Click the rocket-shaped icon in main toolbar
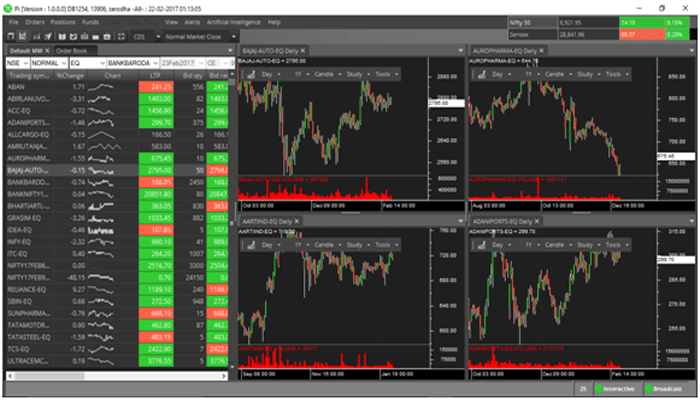This screenshot has width=700, height=400. 48,37
